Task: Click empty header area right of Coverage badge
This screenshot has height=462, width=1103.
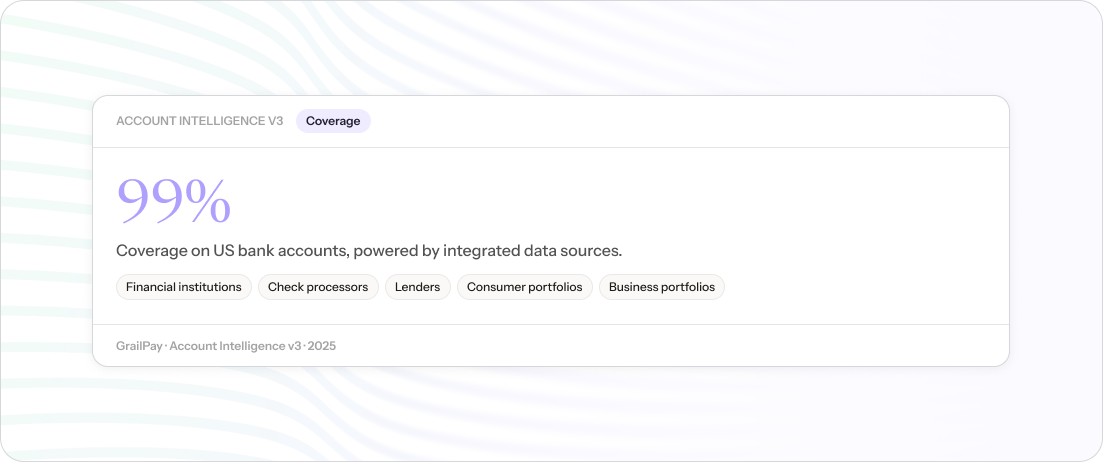Action: click(680, 121)
